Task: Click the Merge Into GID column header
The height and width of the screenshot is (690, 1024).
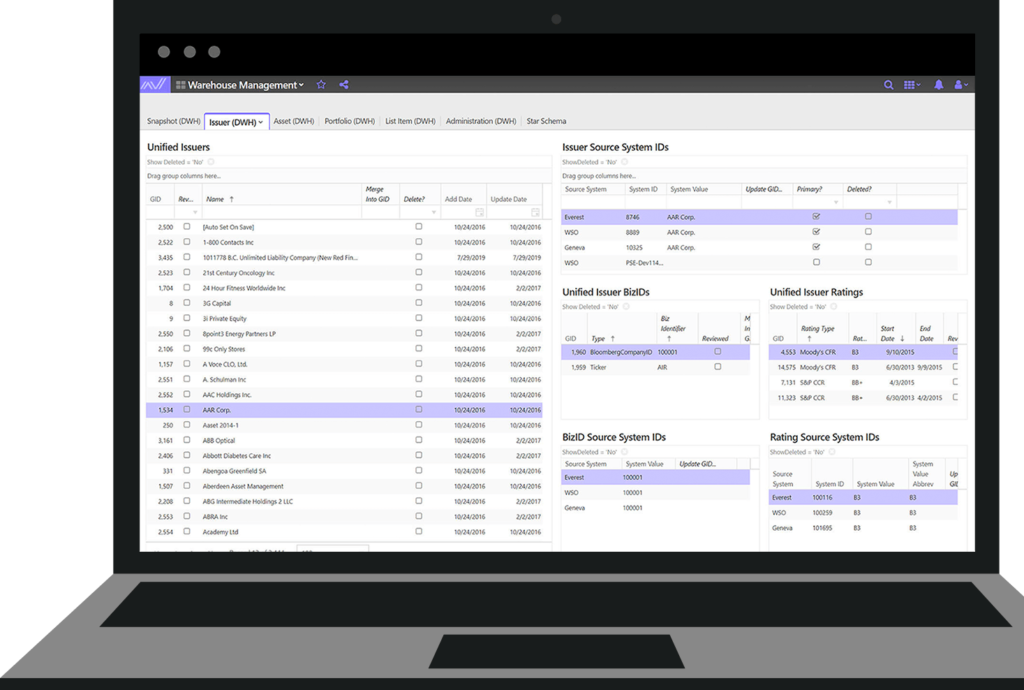Action: click(x=377, y=194)
